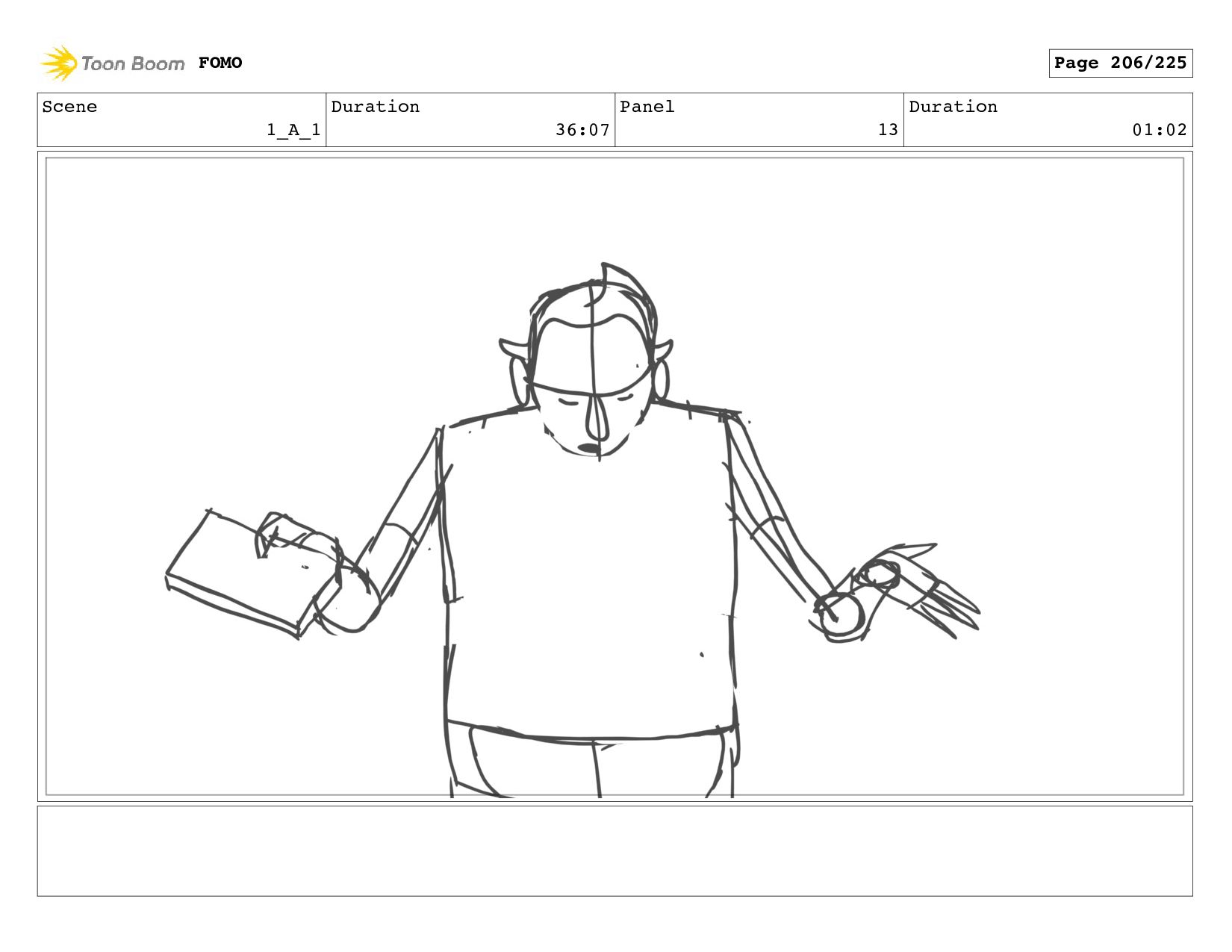This screenshot has height=952, width=1232.
Task: Click the storyboard panel drawing
Action: (615, 476)
